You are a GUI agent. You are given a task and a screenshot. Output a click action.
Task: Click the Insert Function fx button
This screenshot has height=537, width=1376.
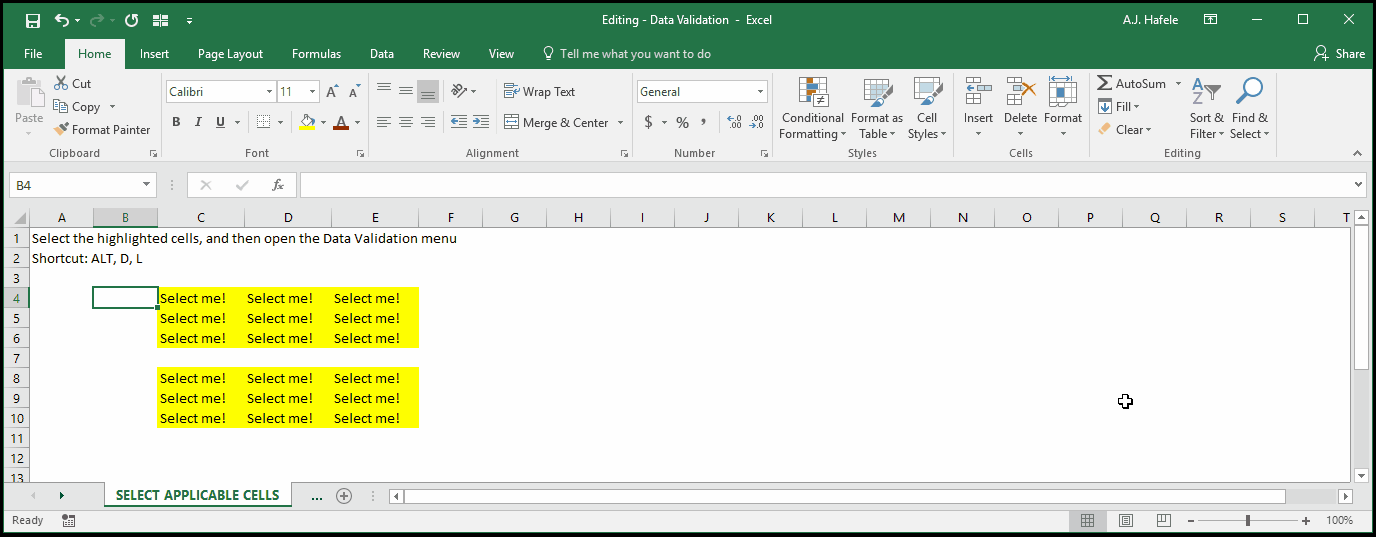278,185
